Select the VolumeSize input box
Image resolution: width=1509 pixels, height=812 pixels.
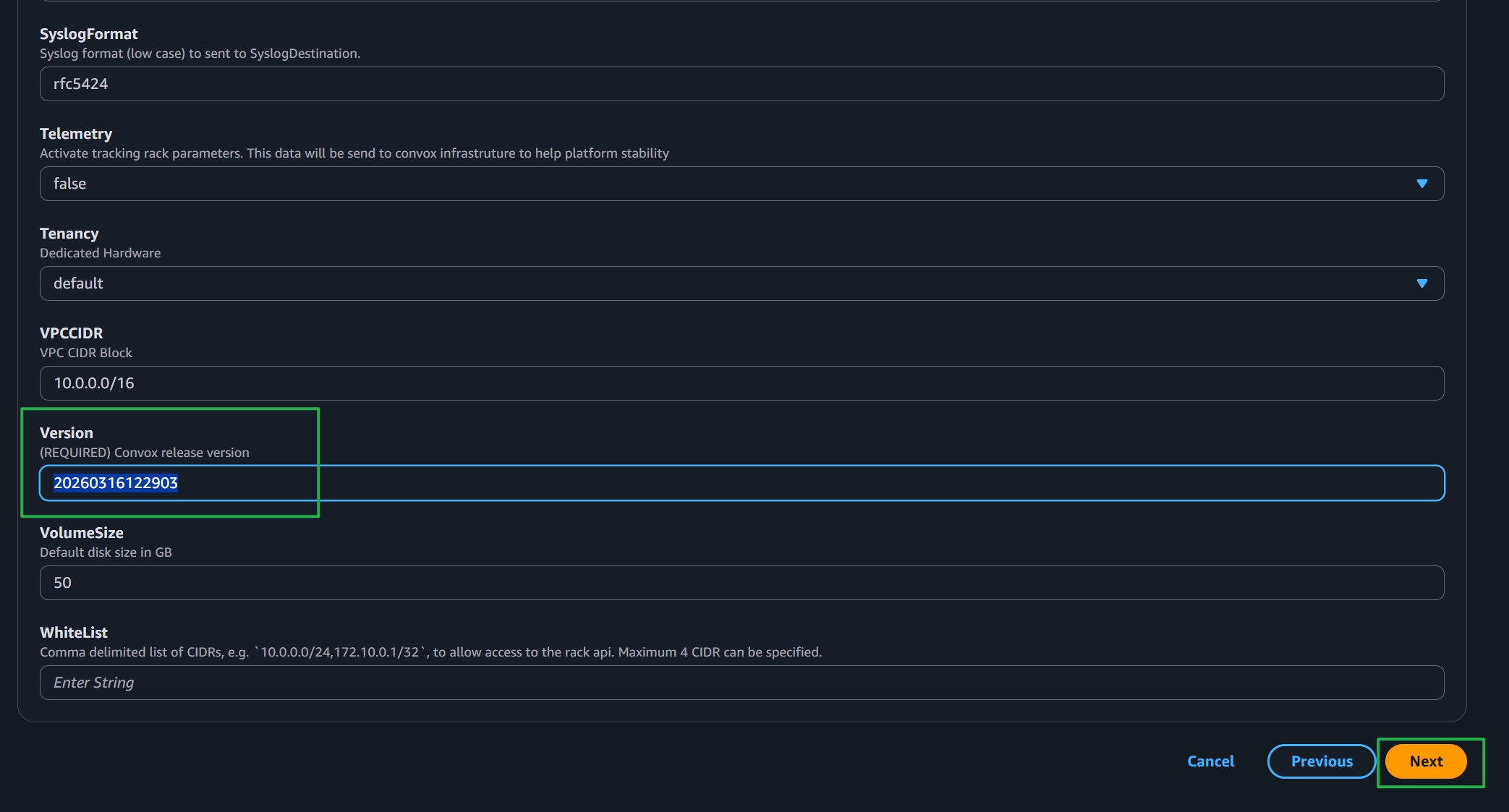click(741, 583)
